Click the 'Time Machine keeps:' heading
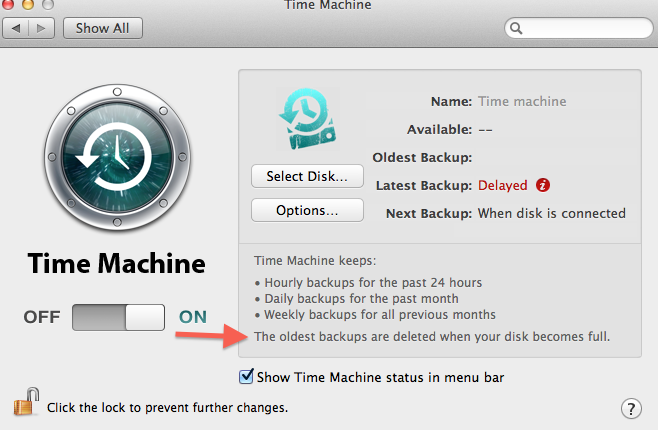The image size is (658, 430). [x=315, y=261]
